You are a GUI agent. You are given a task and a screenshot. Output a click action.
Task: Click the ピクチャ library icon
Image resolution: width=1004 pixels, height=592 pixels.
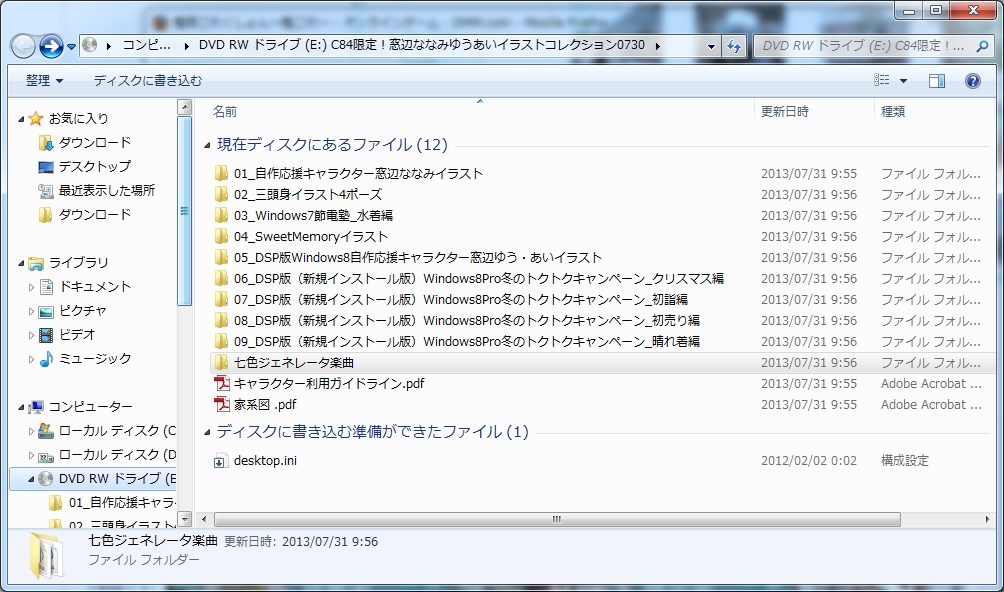46,311
